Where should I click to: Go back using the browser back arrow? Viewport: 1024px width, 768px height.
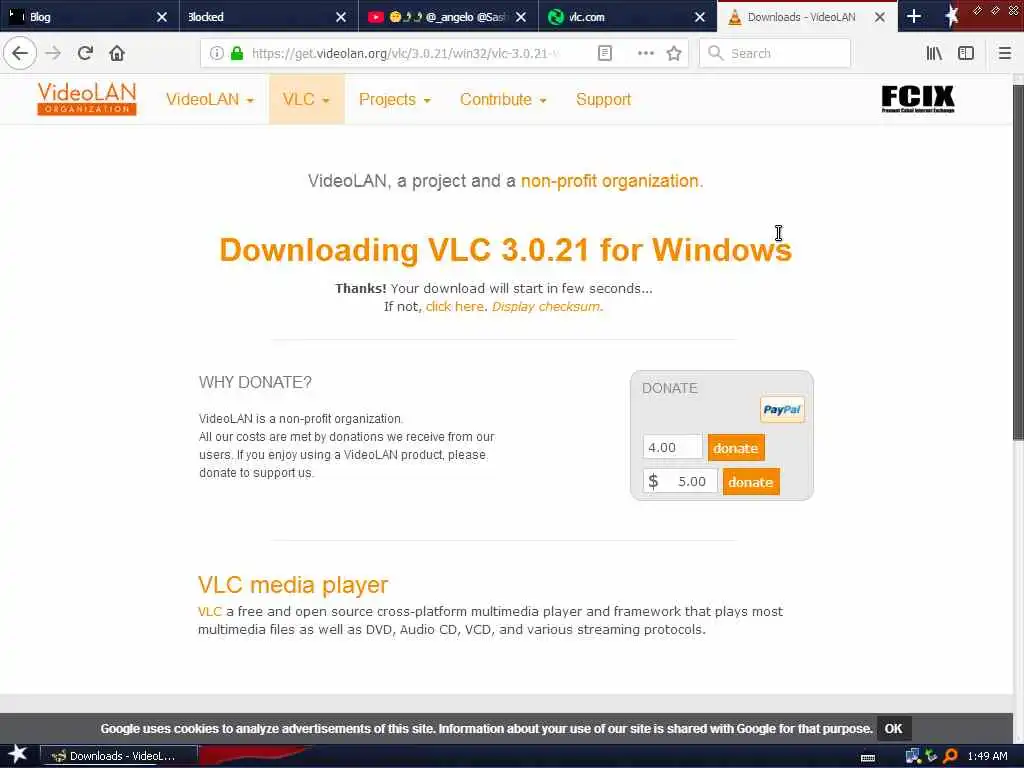[x=20, y=53]
